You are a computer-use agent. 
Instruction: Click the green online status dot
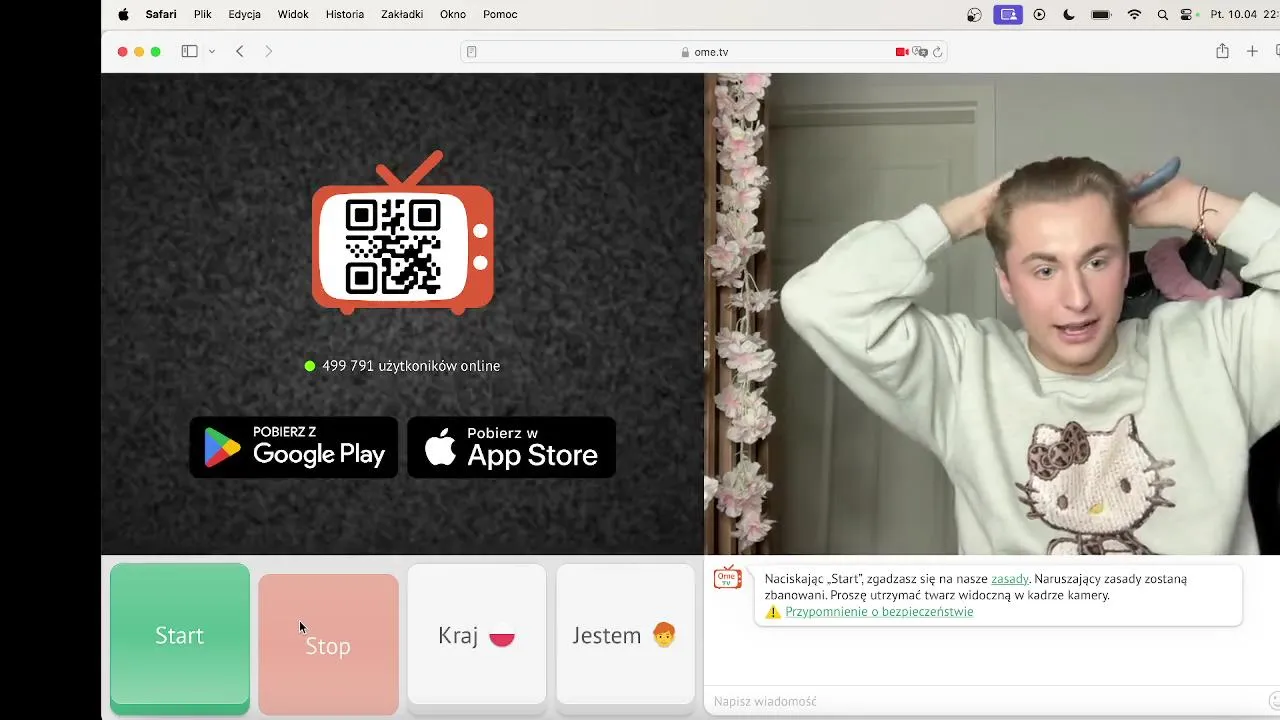coord(310,366)
